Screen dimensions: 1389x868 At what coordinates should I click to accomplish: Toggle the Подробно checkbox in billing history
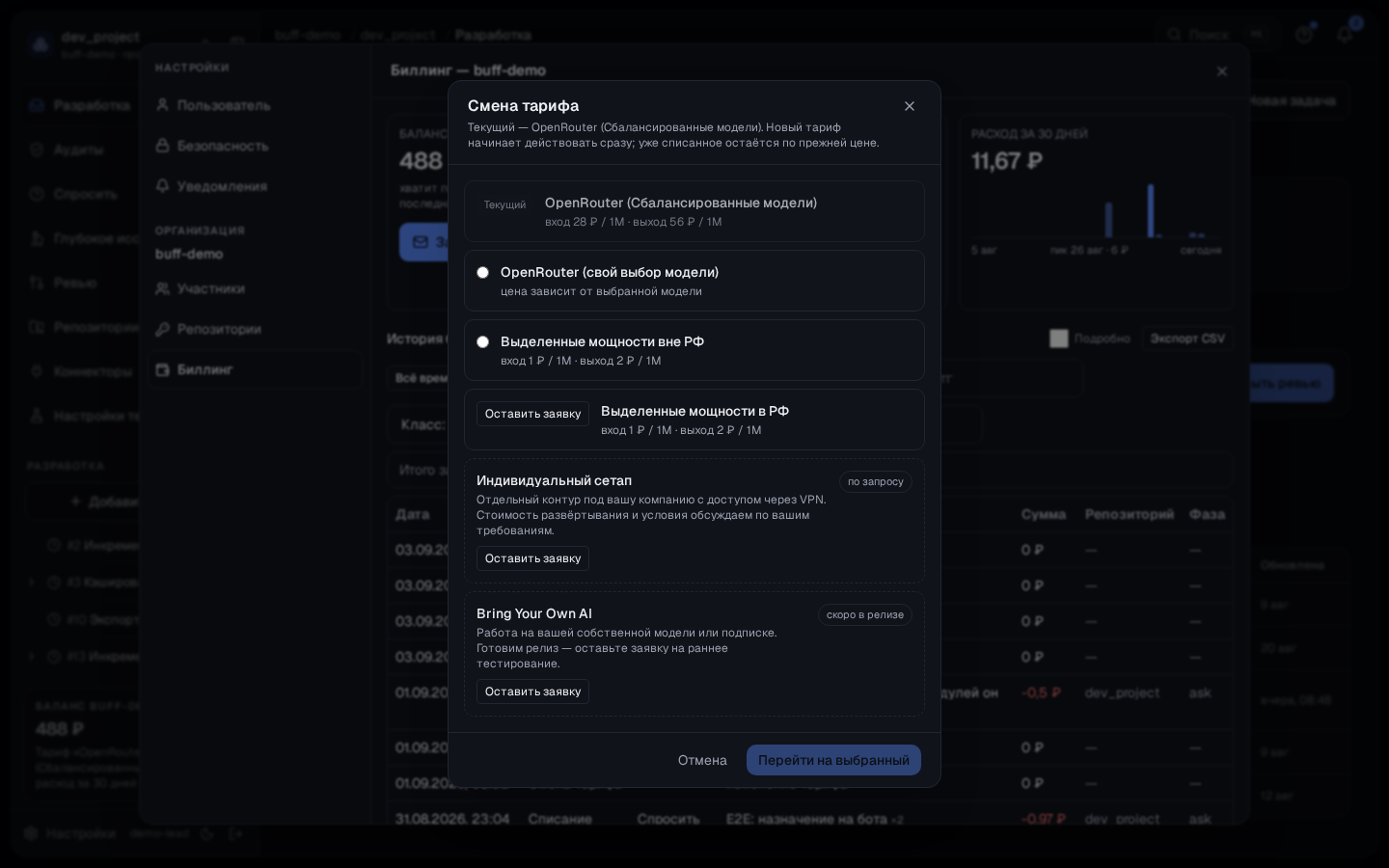point(1059,339)
